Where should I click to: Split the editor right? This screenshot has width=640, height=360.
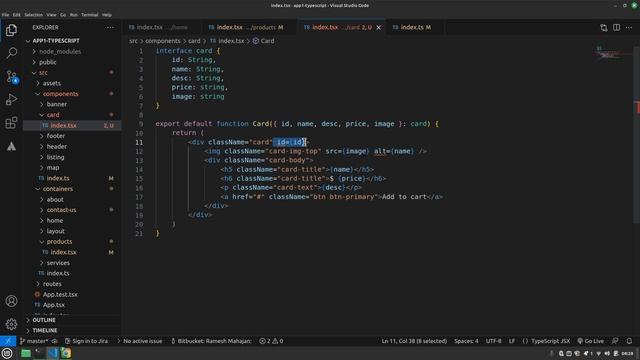[x=616, y=27]
